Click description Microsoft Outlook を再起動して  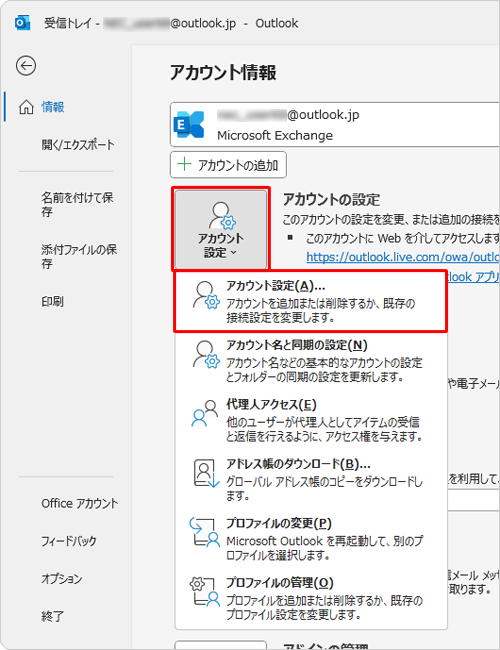click(x=325, y=548)
